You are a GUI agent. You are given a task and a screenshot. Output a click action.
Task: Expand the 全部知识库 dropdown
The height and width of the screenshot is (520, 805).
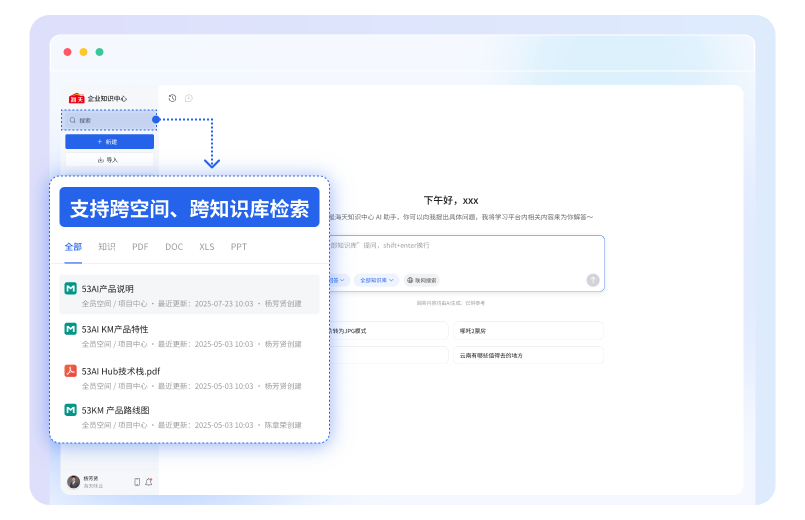(x=376, y=280)
